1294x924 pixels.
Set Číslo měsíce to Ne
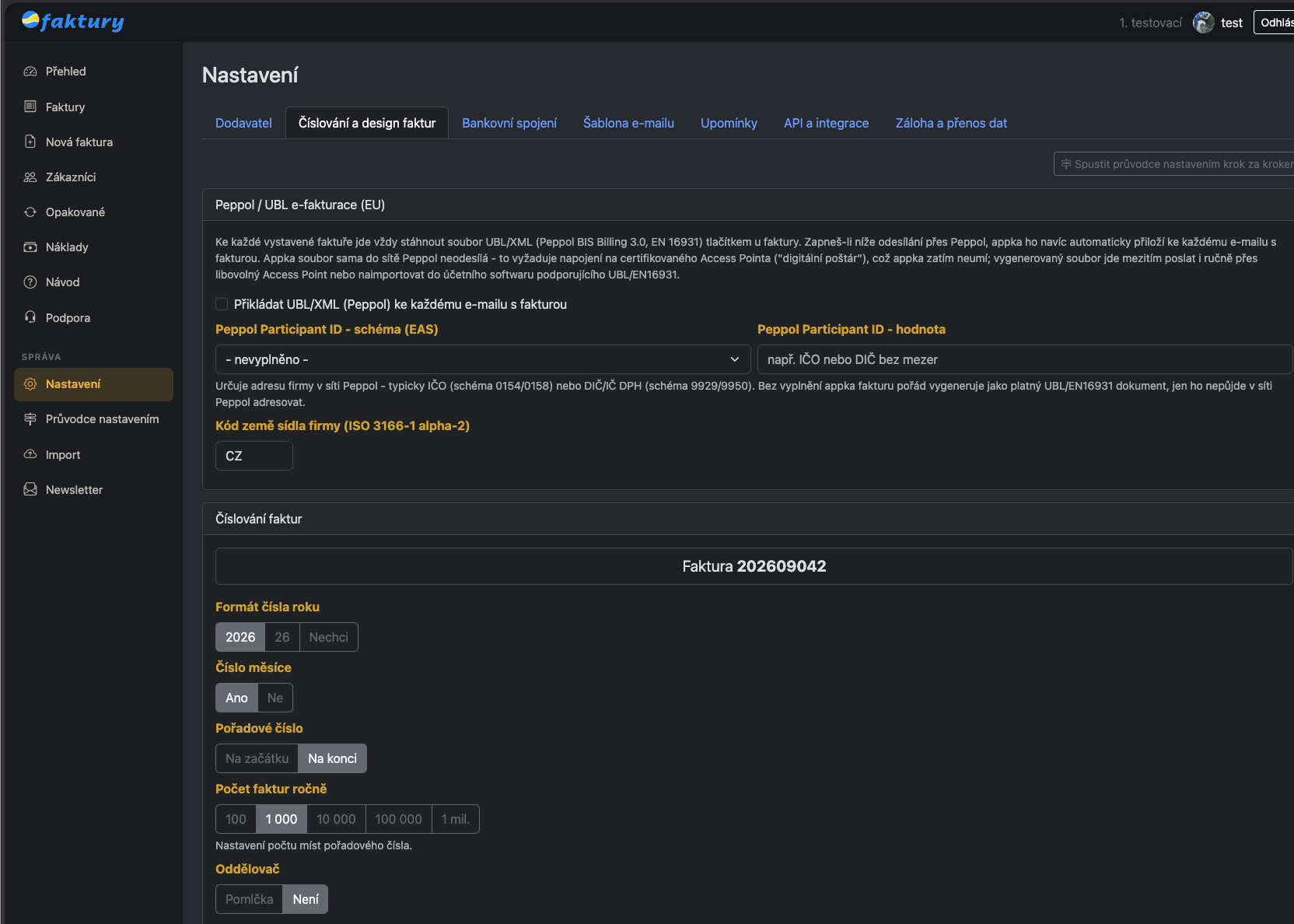275,698
